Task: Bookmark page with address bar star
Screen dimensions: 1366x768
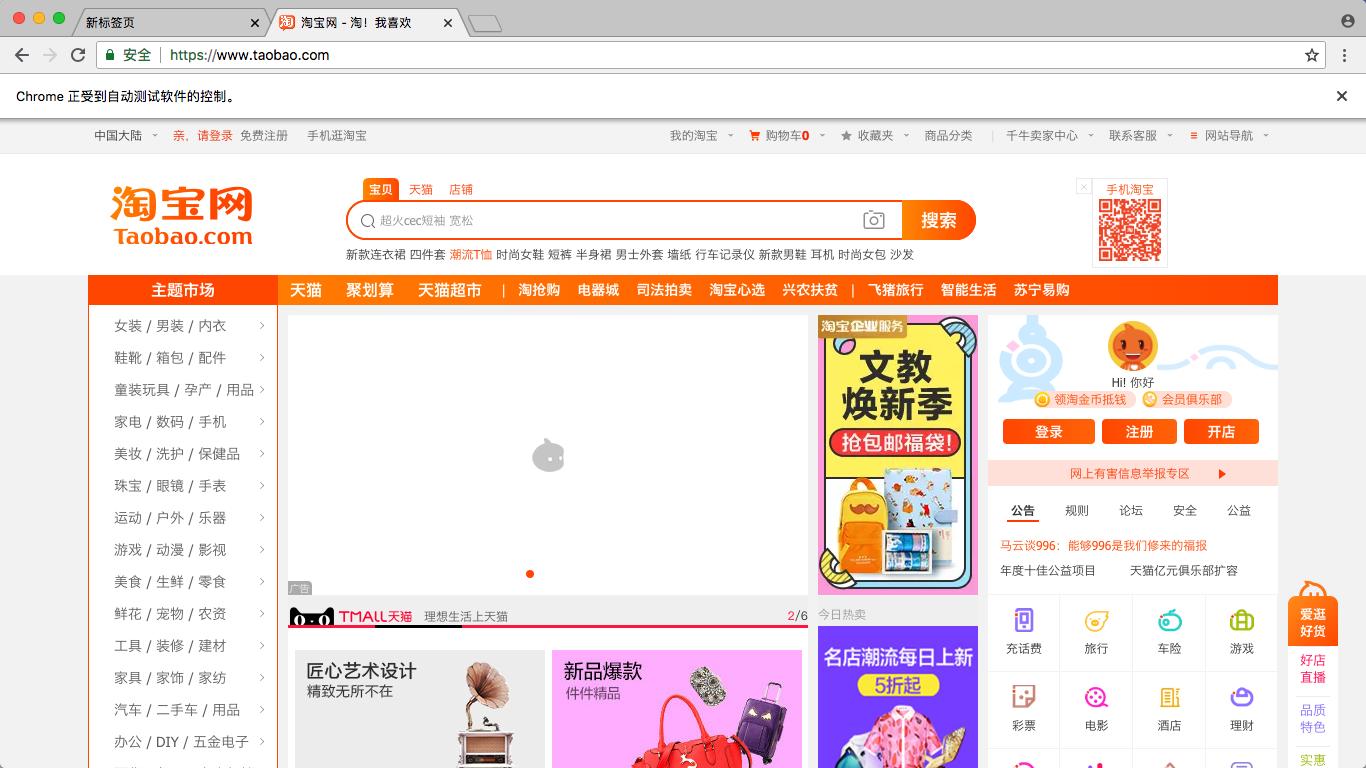Action: (1312, 55)
